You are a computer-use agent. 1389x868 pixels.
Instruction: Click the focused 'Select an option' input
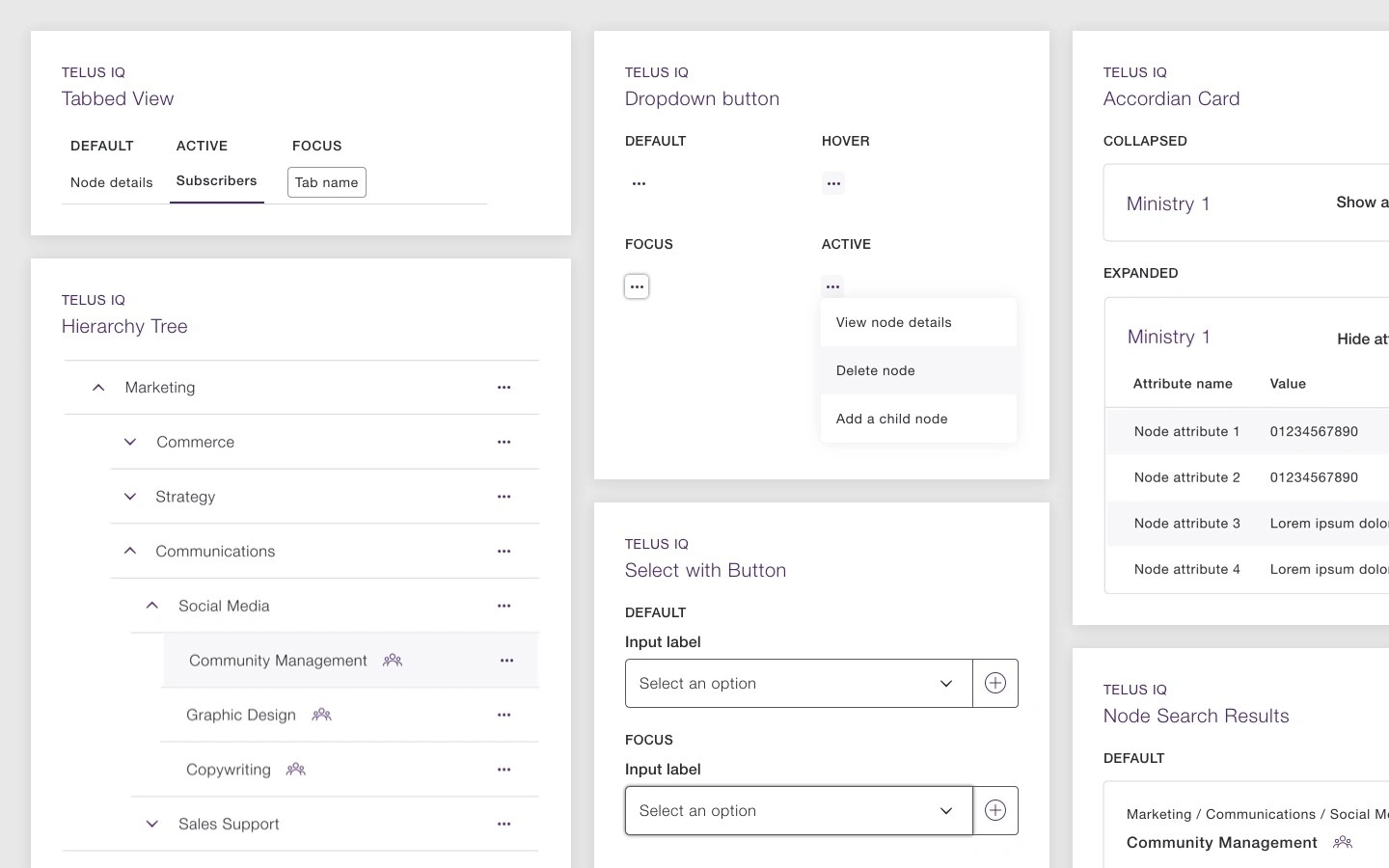[x=799, y=810]
